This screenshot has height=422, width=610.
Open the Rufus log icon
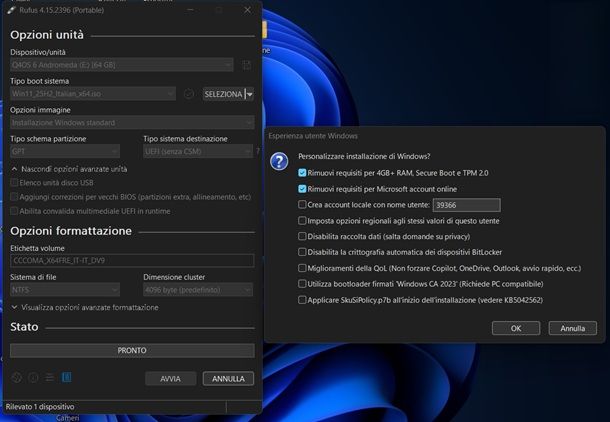click(x=67, y=377)
